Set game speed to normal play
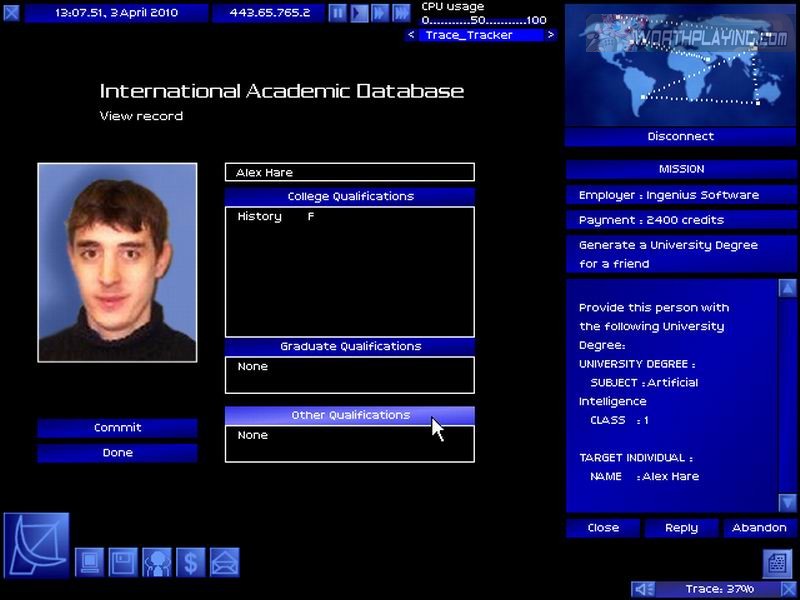 pyautogui.click(x=359, y=13)
